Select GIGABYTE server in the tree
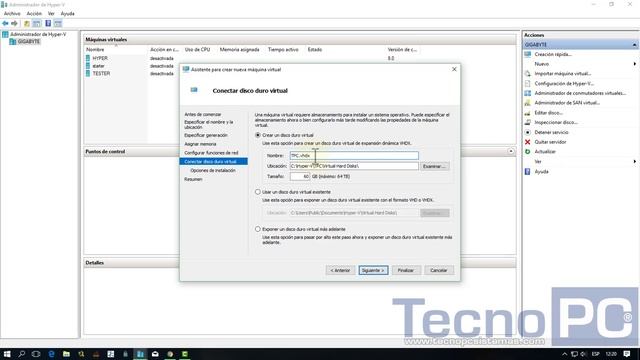640x360 pixels. pos(29,42)
